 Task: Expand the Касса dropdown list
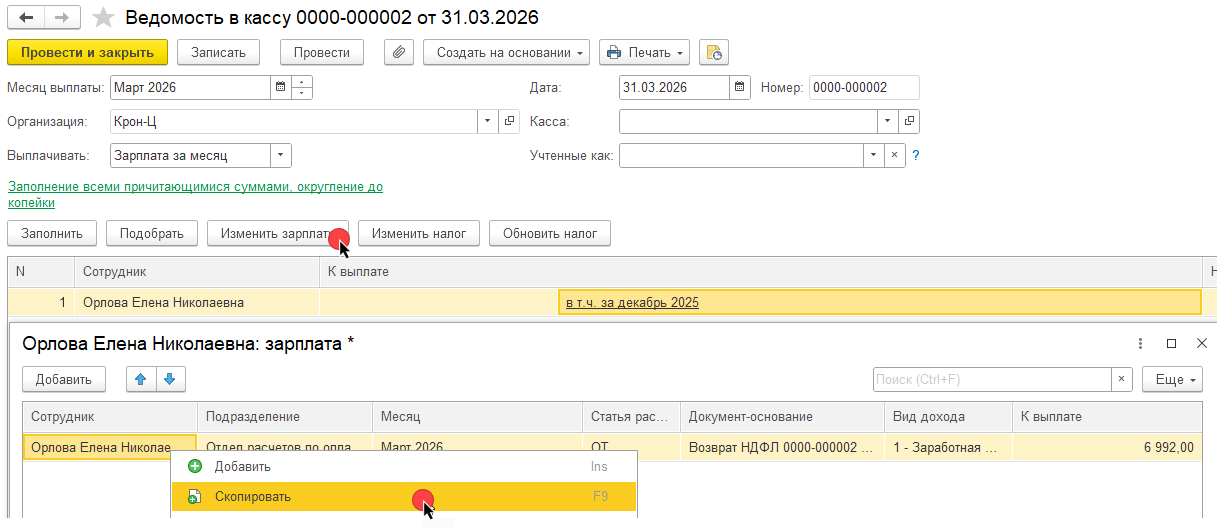[888, 122]
